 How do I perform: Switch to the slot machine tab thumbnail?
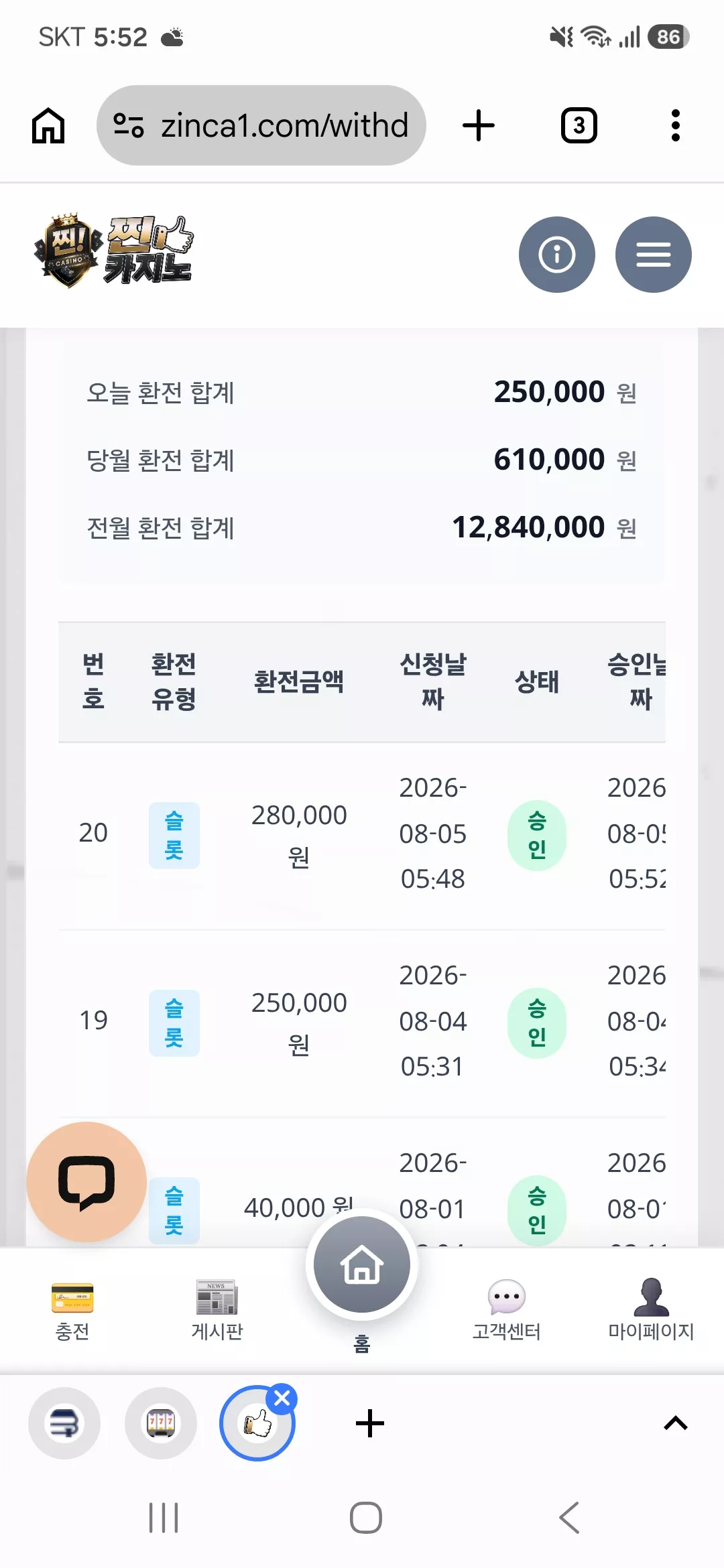pos(161,1423)
